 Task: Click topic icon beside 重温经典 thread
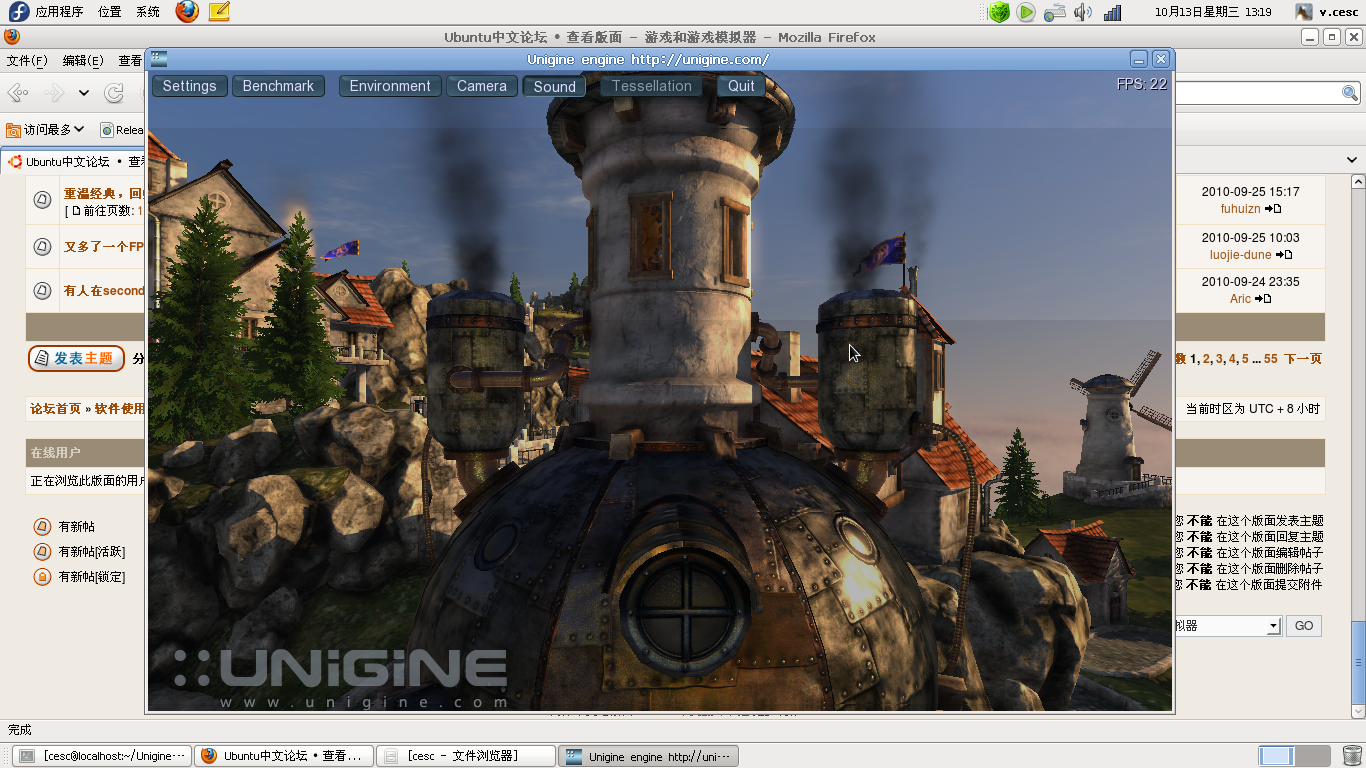(x=42, y=200)
